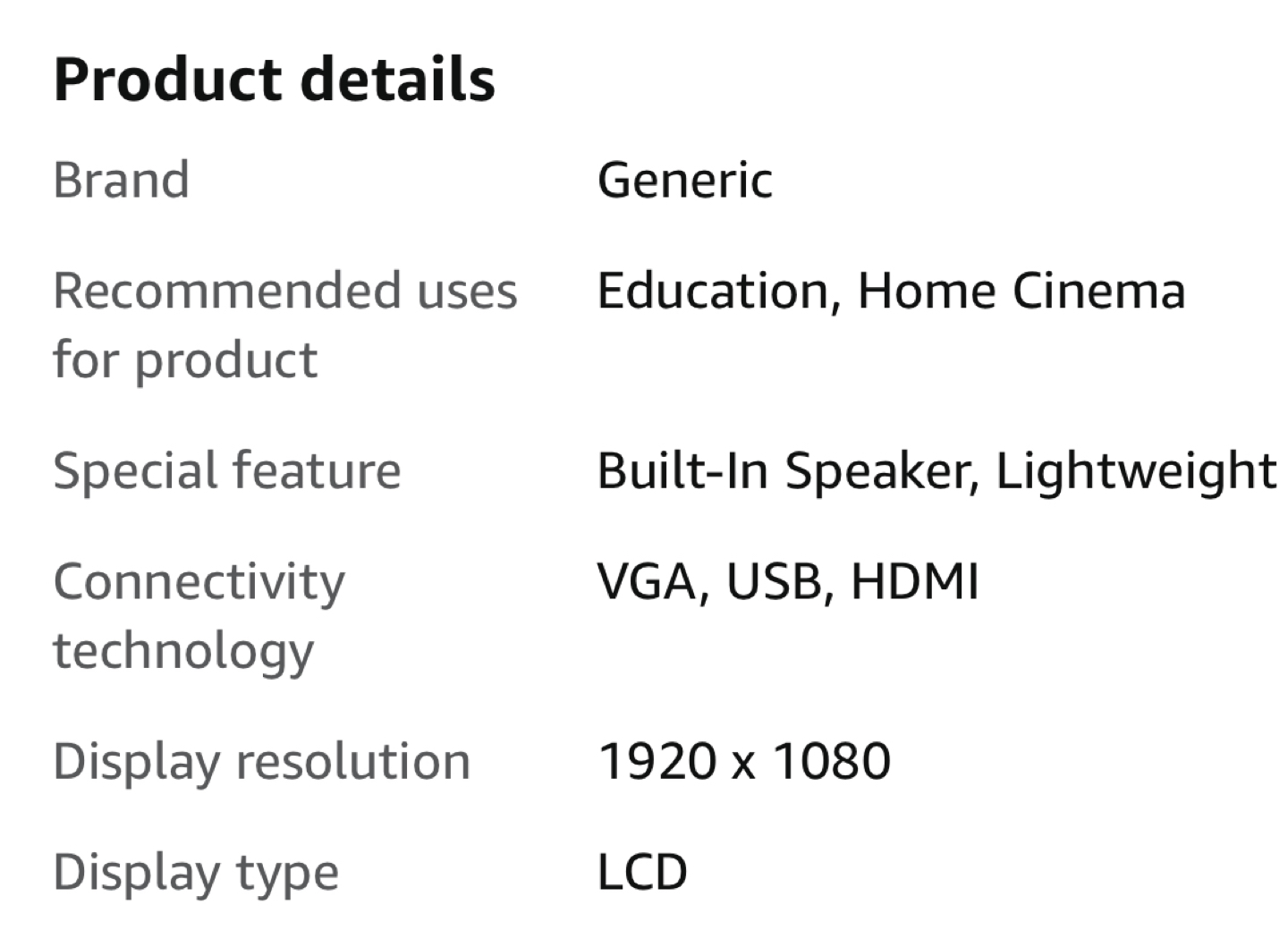
Task: Click the "x" between resolution numbers
Action: click(744, 763)
